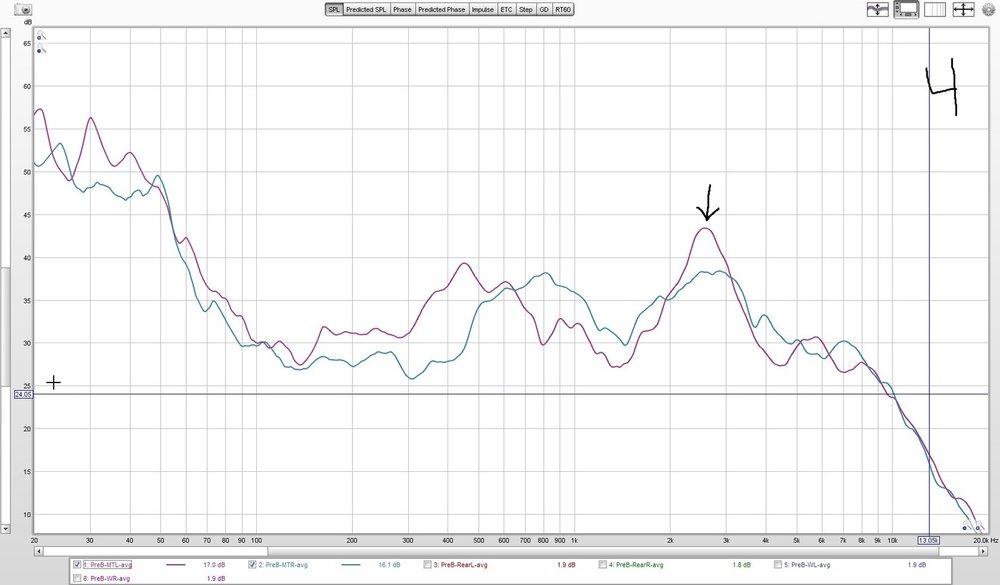Switch to the Predicted SPL tab
This screenshot has height=585, width=1000.
pos(366,10)
